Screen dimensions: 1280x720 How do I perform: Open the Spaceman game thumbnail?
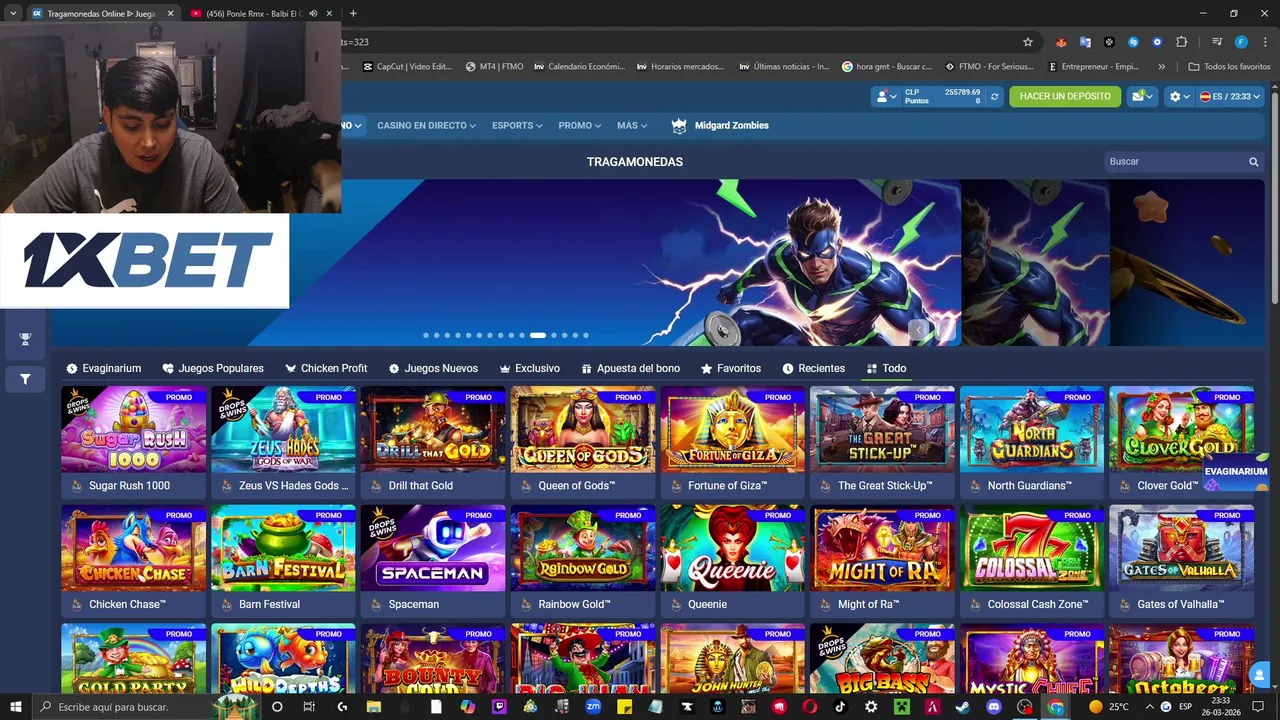[x=433, y=548]
